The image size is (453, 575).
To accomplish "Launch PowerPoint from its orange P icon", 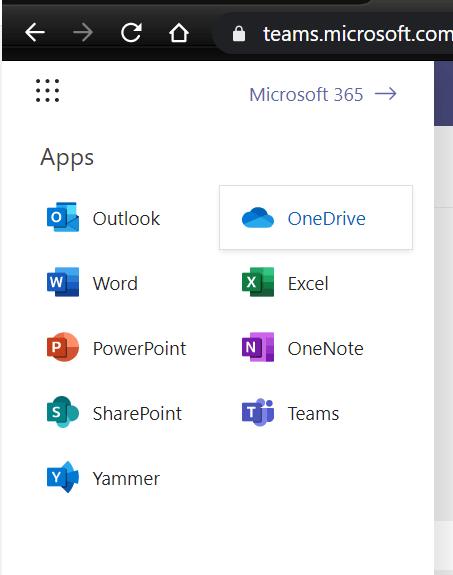I will point(63,347).
